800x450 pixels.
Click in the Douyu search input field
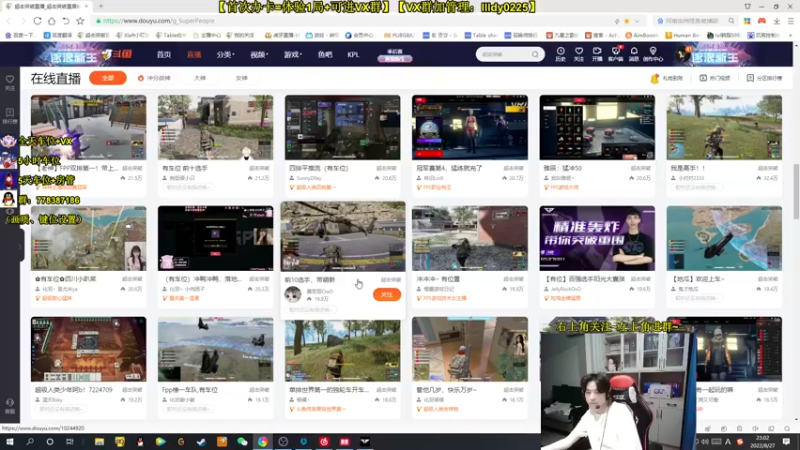pos(504,54)
